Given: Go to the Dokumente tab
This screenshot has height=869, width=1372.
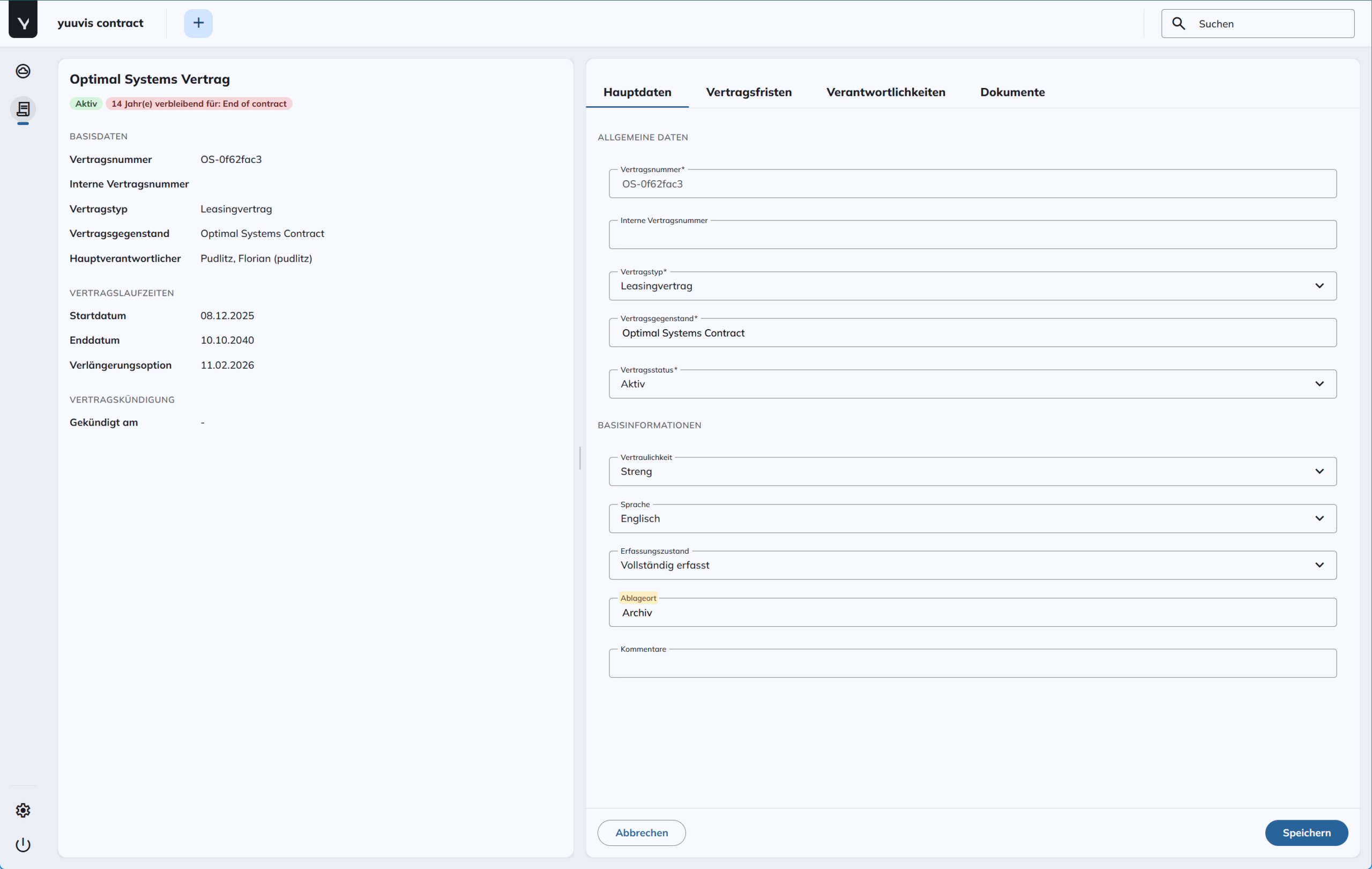Looking at the screenshot, I should coord(1012,92).
